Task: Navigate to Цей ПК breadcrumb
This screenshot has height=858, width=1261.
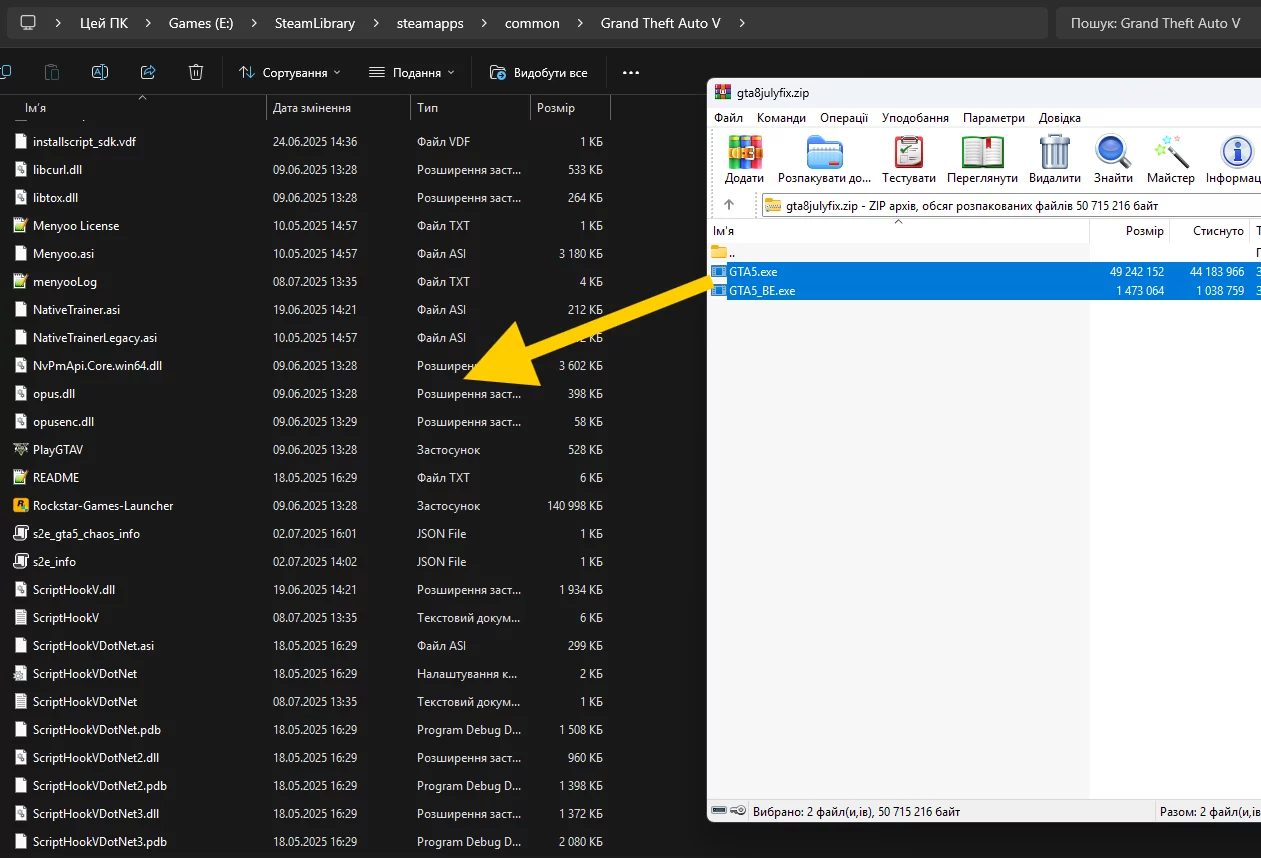Action: tap(104, 23)
